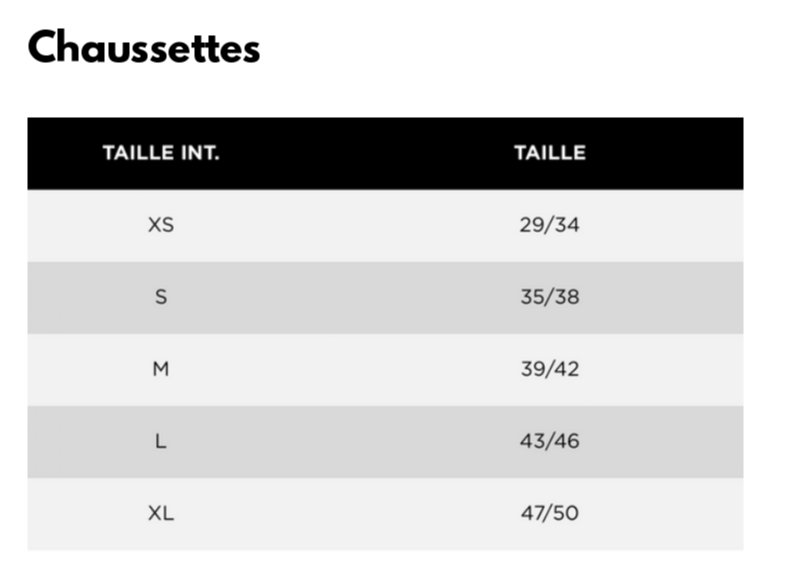The width and height of the screenshot is (790, 586).
Task: Click the TAILLE column header
Action: coord(549,153)
